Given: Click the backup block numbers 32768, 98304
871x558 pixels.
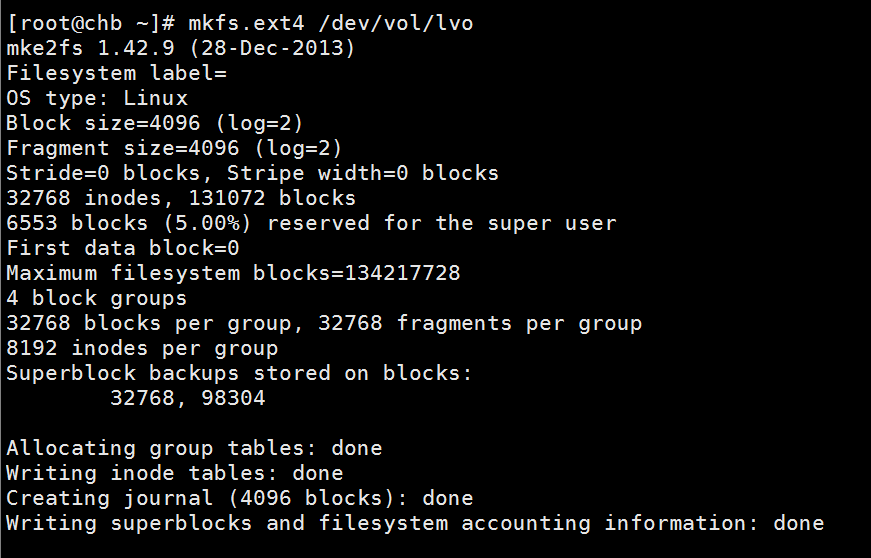Looking at the screenshot, I should (x=187, y=398).
